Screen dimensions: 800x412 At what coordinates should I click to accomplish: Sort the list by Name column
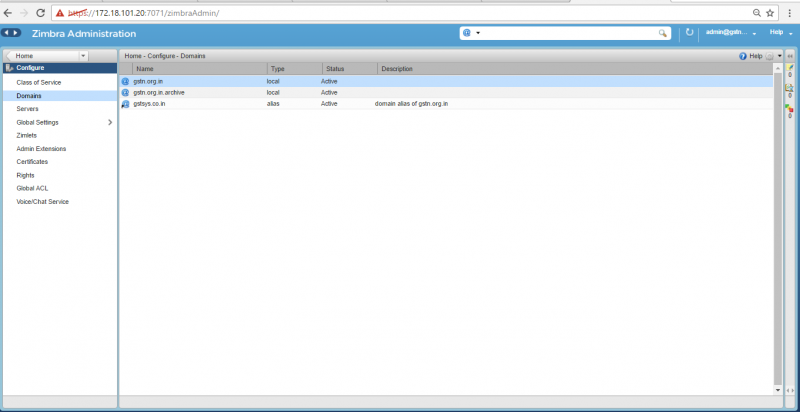[x=199, y=69]
